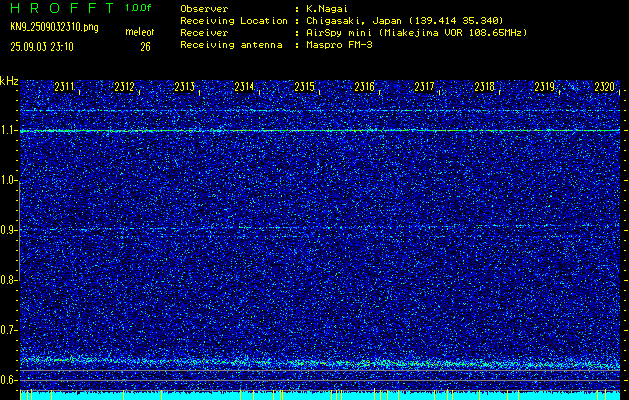Click the 2313 time marker label
The width and height of the screenshot is (629, 400).
pyautogui.click(x=185, y=87)
